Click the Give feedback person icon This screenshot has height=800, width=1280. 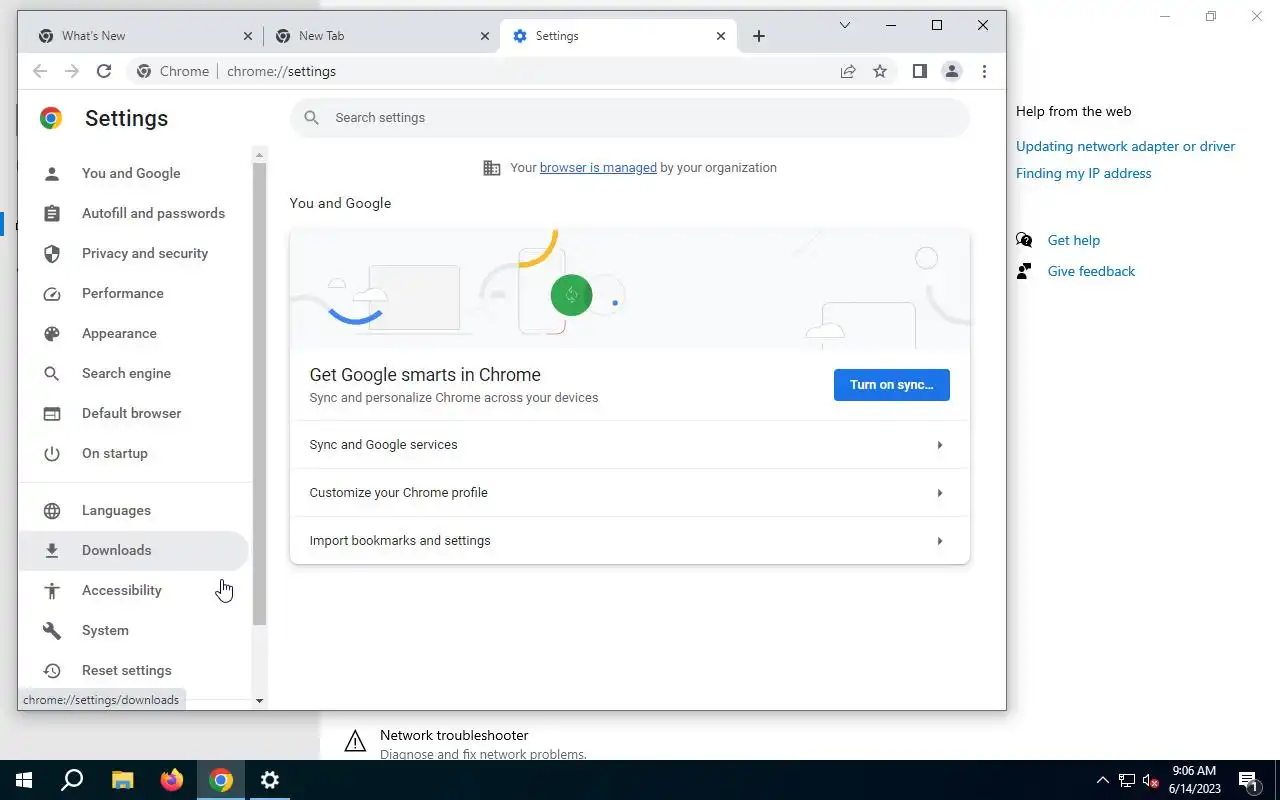click(x=1024, y=271)
